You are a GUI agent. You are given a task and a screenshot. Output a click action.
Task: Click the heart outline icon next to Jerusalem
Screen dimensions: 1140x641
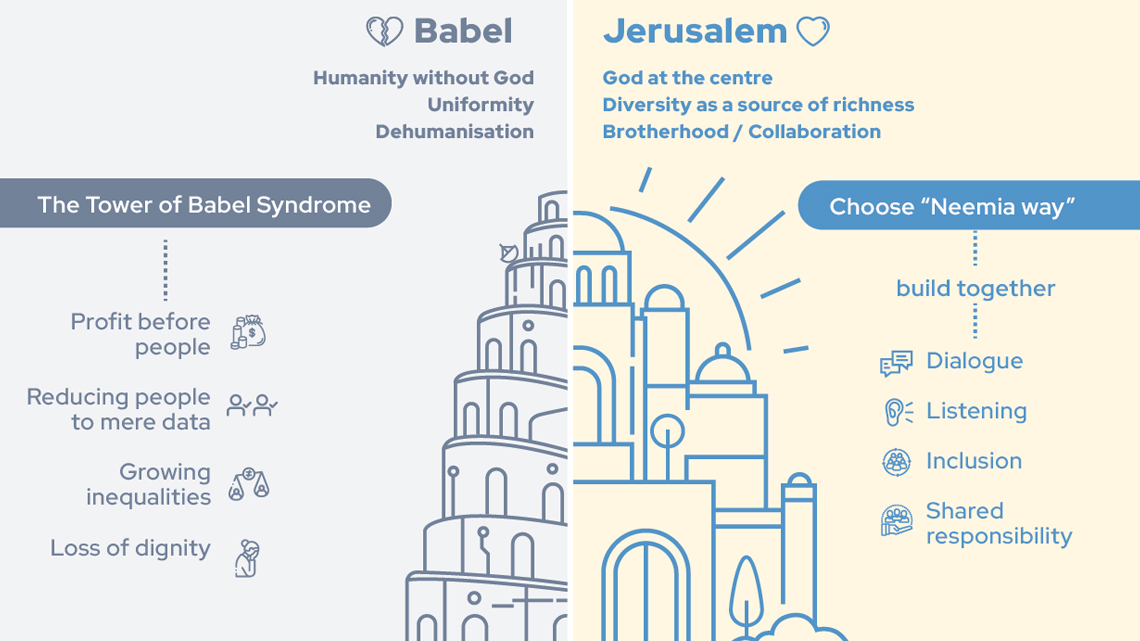(813, 32)
